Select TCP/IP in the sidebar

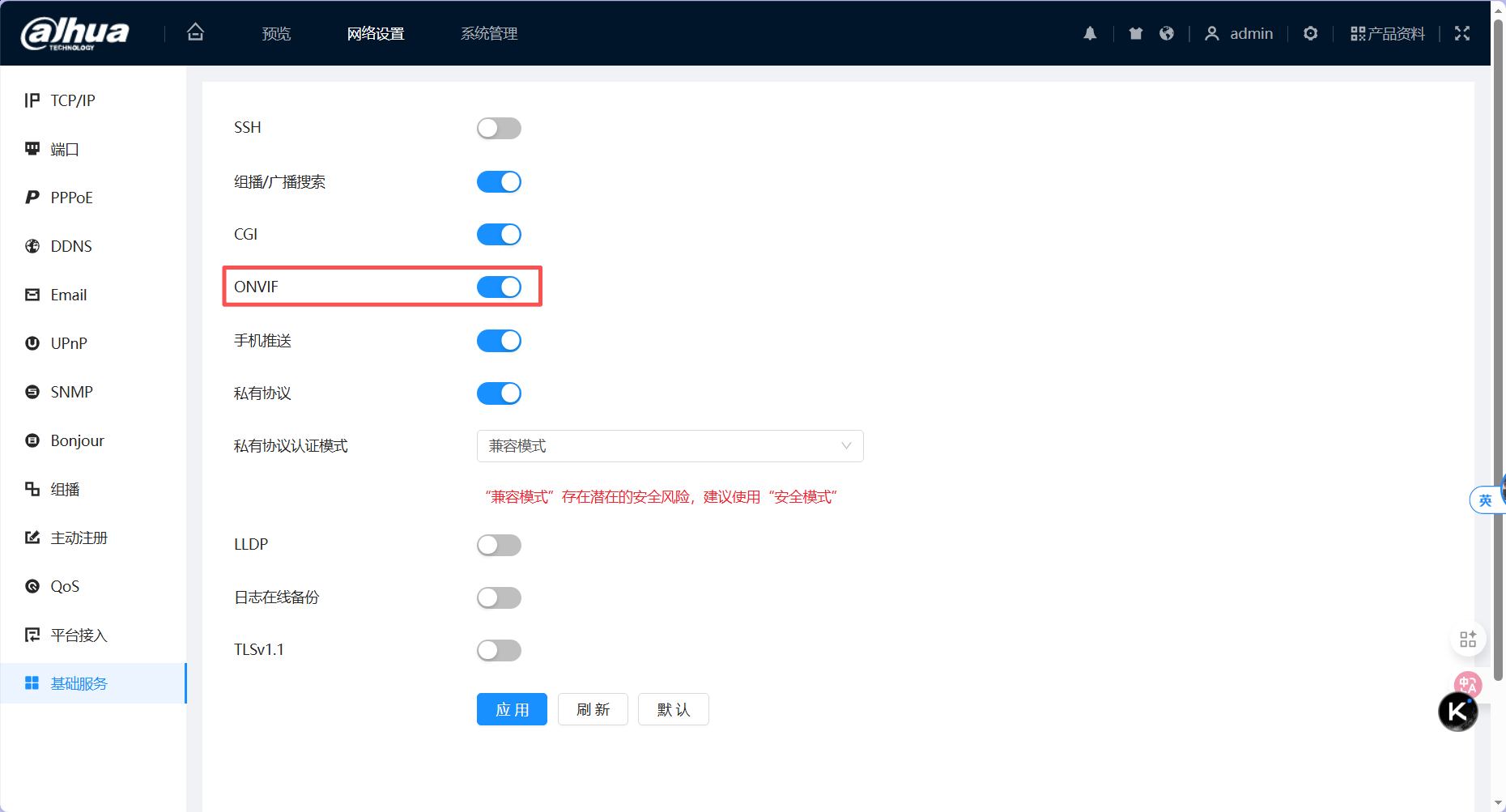tap(73, 100)
